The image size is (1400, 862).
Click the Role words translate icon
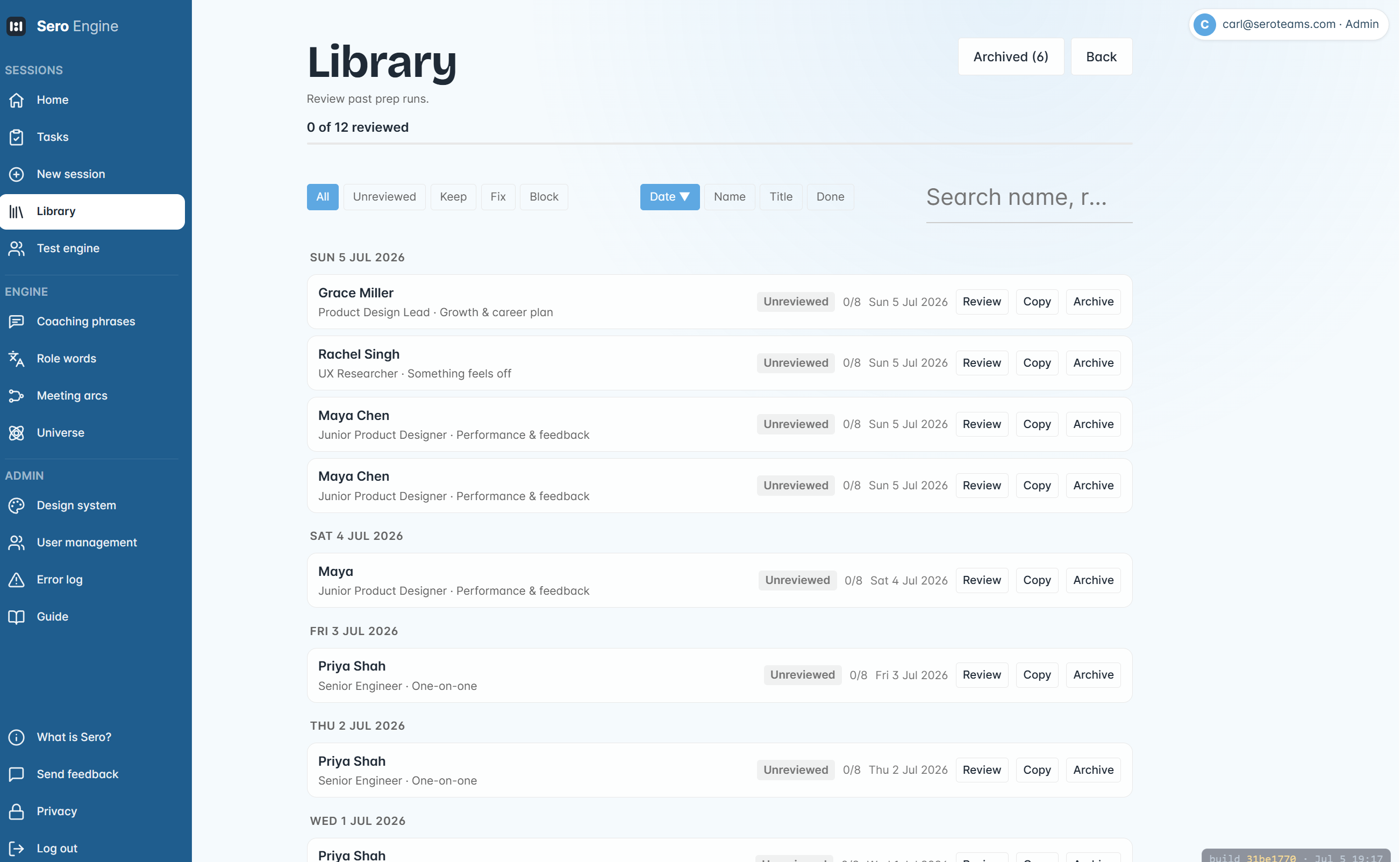17,359
